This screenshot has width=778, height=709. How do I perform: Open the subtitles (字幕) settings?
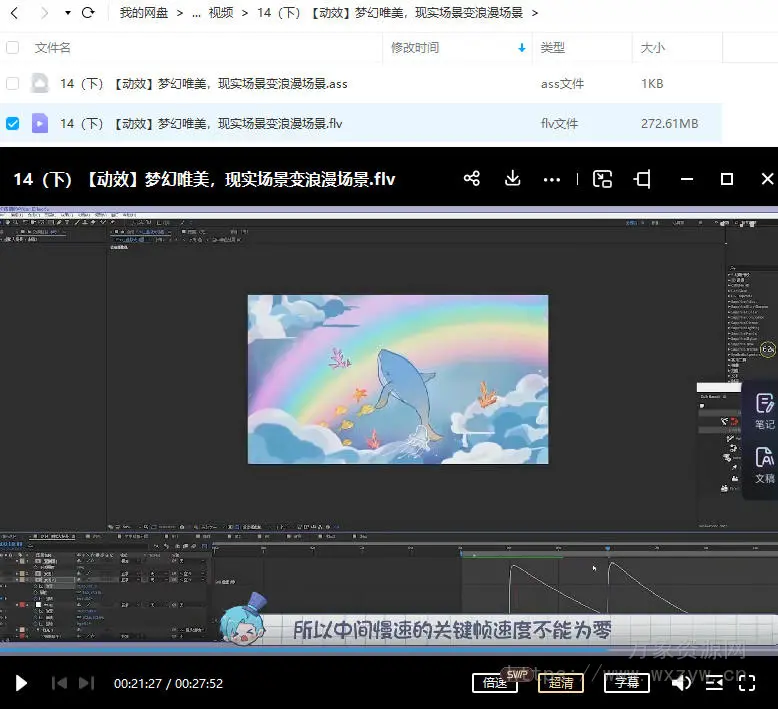[x=627, y=683]
